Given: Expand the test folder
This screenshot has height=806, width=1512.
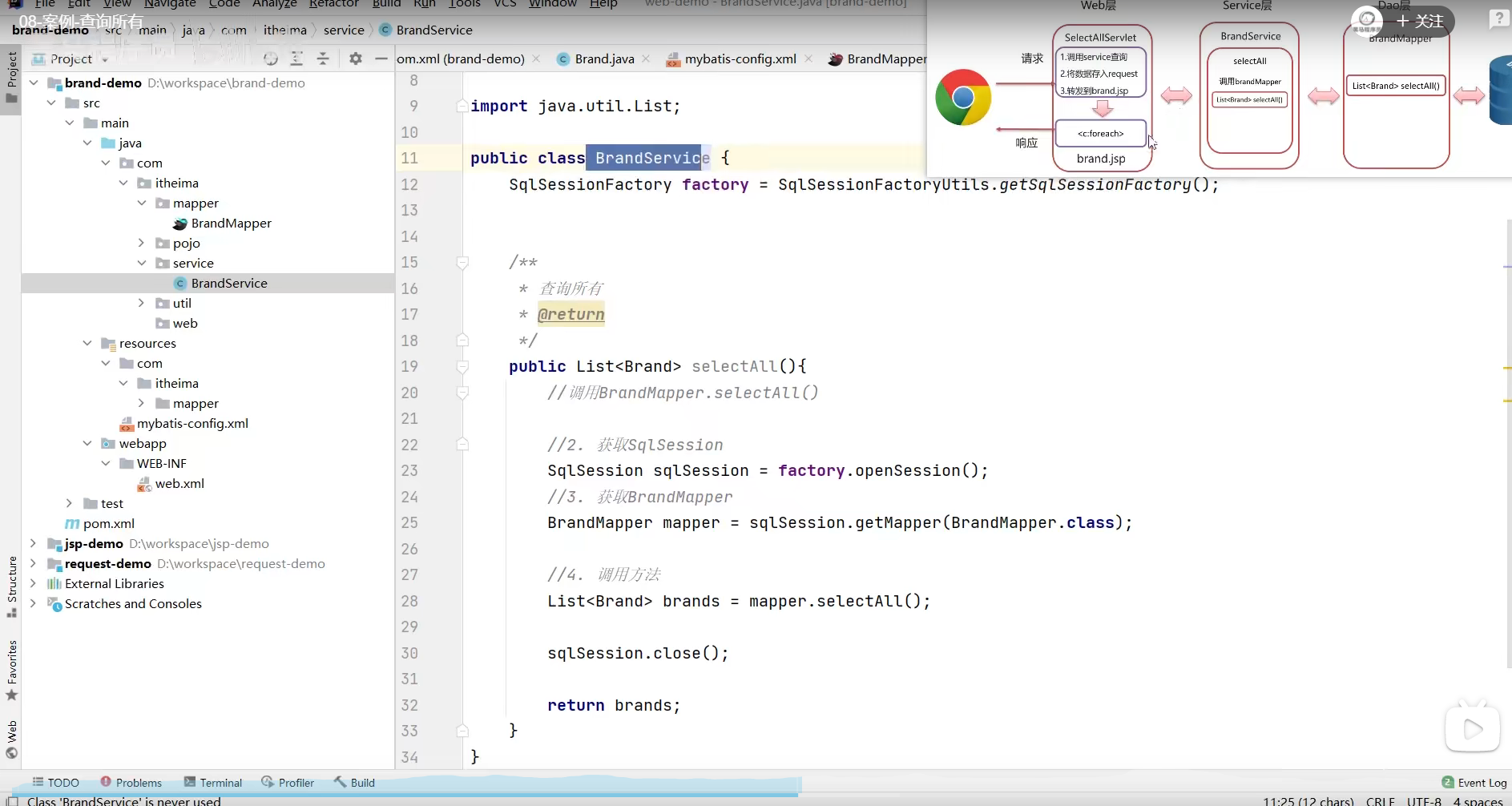Looking at the screenshot, I should 69,503.
